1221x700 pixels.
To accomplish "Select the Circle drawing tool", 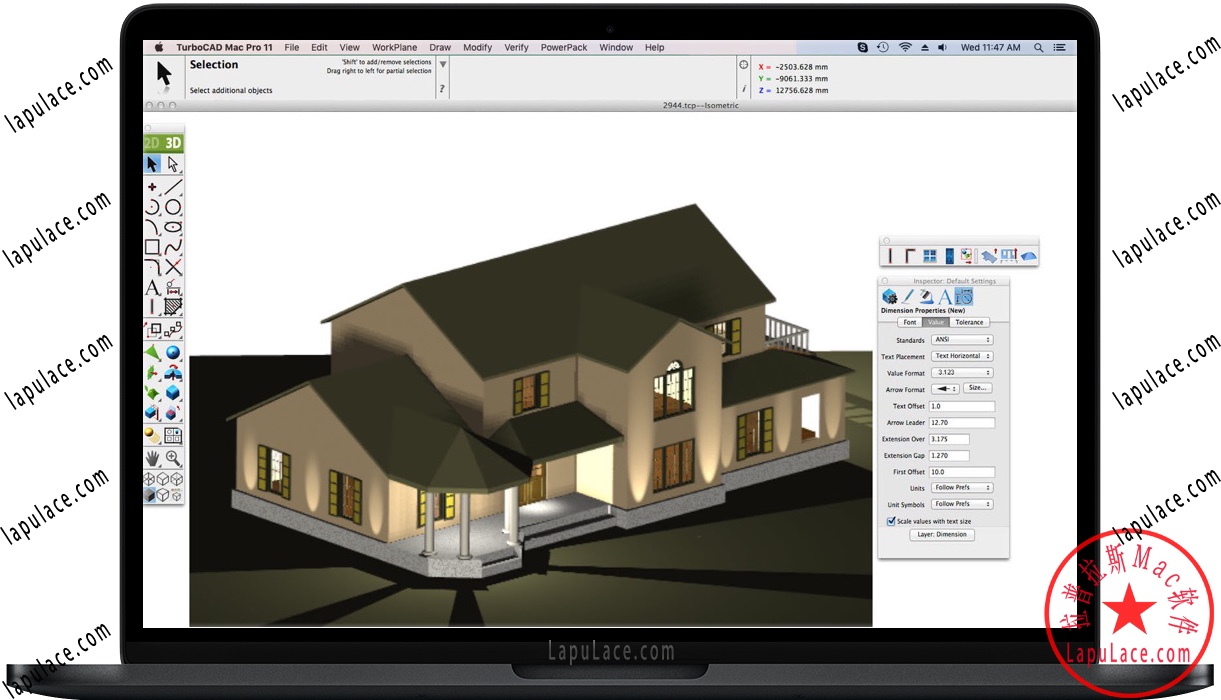I will pos(172,206).
